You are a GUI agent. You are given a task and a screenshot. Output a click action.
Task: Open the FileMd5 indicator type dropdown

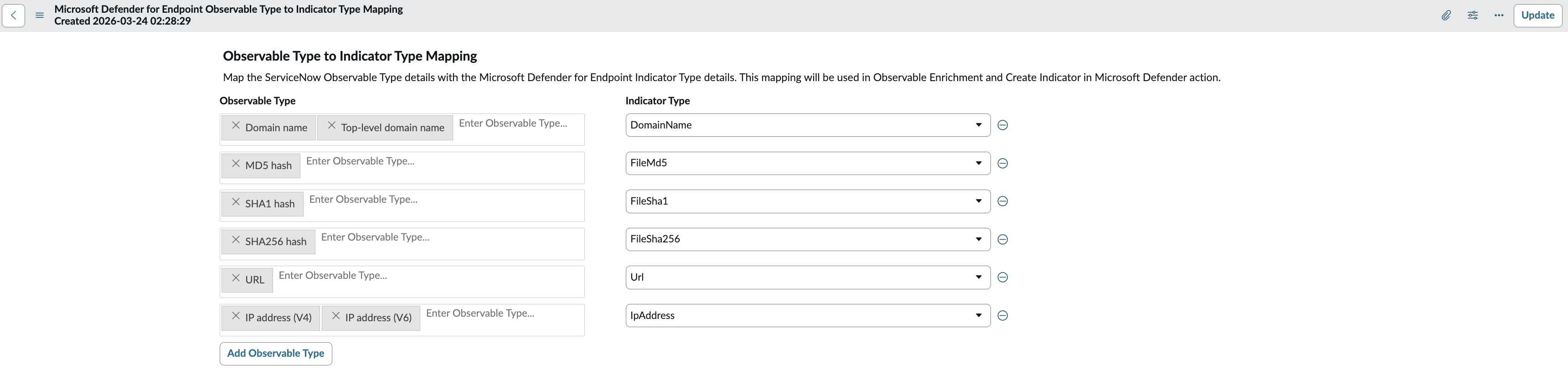(808, 163)
